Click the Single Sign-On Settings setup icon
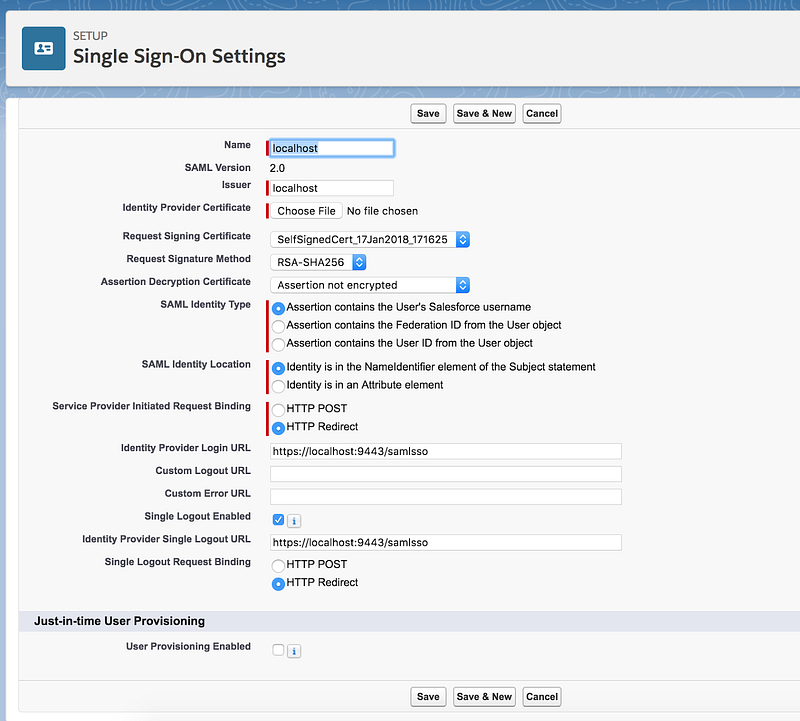Image resolution: width=800 pixels, height=721 pixels. click(x=43, y=48)
